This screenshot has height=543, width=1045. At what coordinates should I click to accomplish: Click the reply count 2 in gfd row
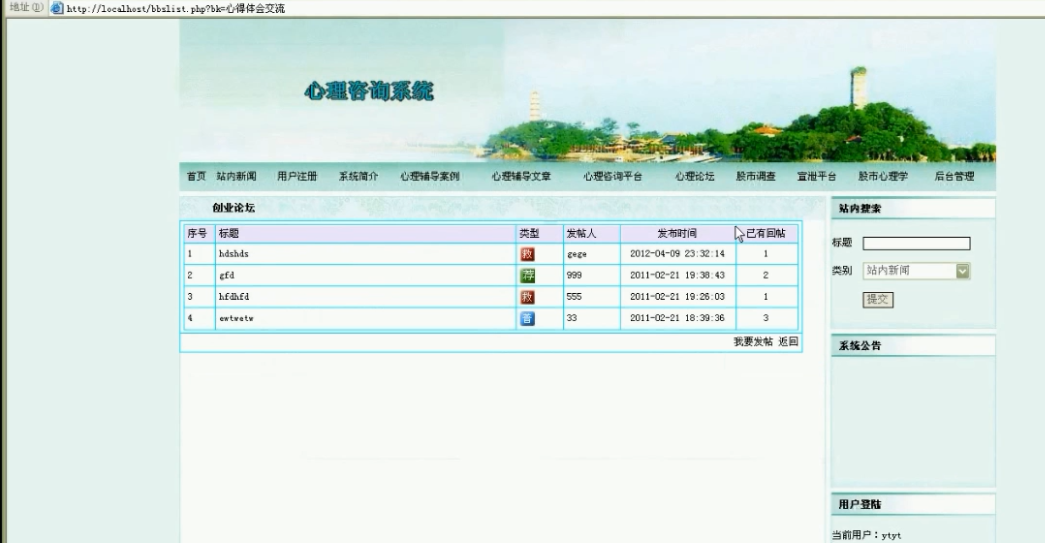(x=766, y=275)
